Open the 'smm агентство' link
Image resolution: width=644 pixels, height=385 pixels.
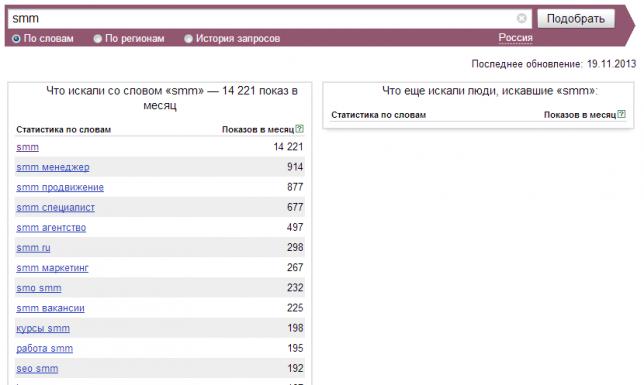(x=51, y=228)
